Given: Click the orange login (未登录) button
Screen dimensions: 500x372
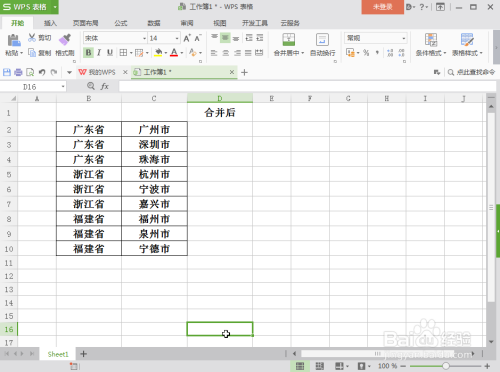Looking at the screenshot, I should click(x=382, y=7).
